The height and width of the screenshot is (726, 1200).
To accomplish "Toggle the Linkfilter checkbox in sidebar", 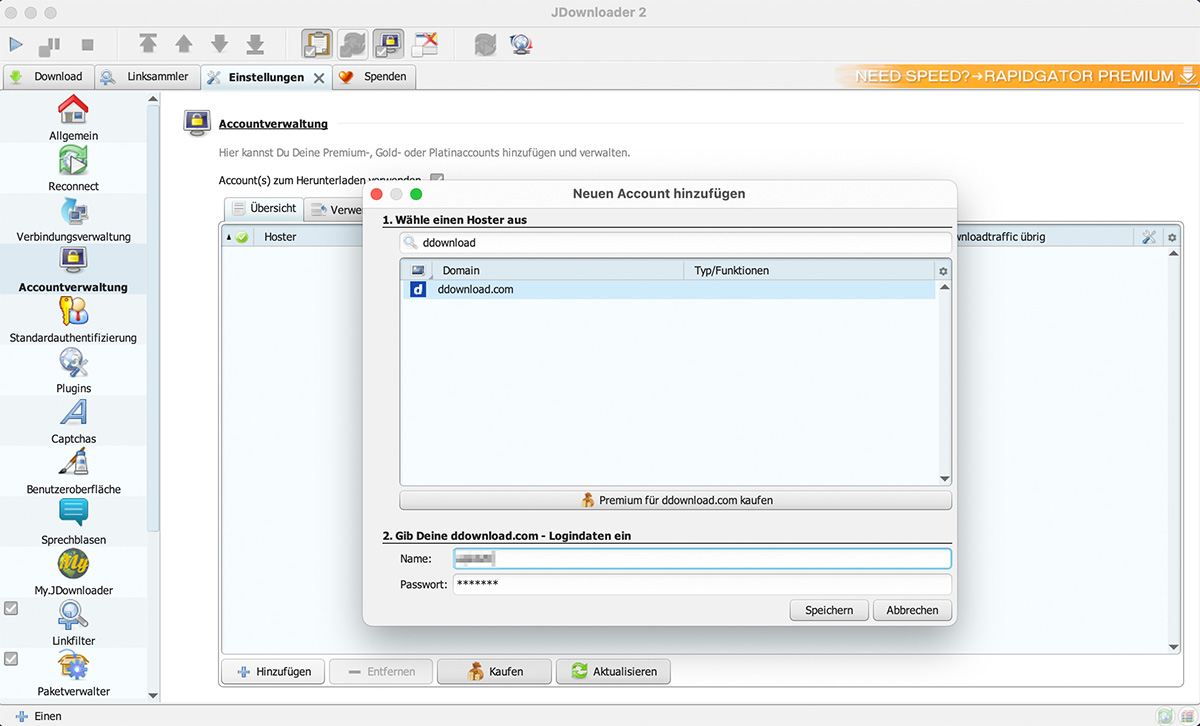I will click(11, 608).
